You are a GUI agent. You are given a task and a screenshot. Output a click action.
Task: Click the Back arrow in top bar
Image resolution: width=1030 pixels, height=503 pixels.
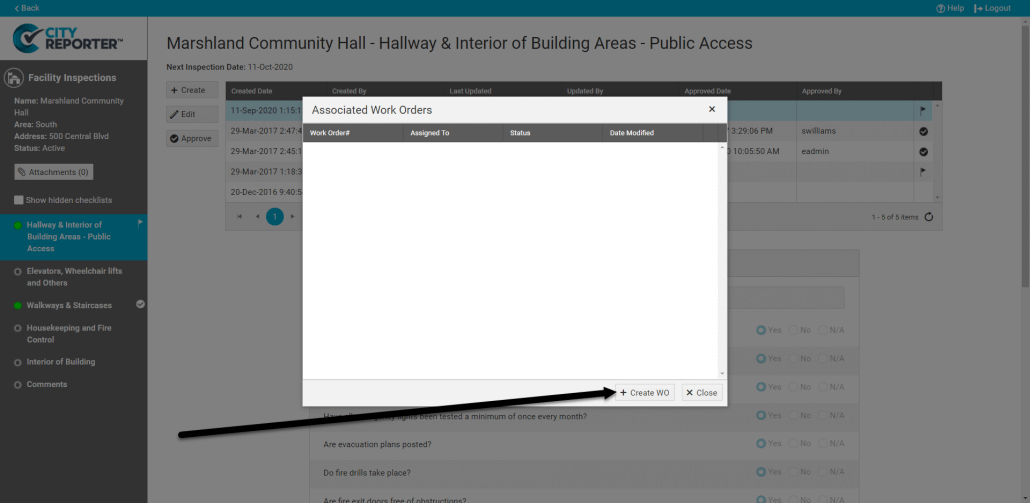coord(27,8)
